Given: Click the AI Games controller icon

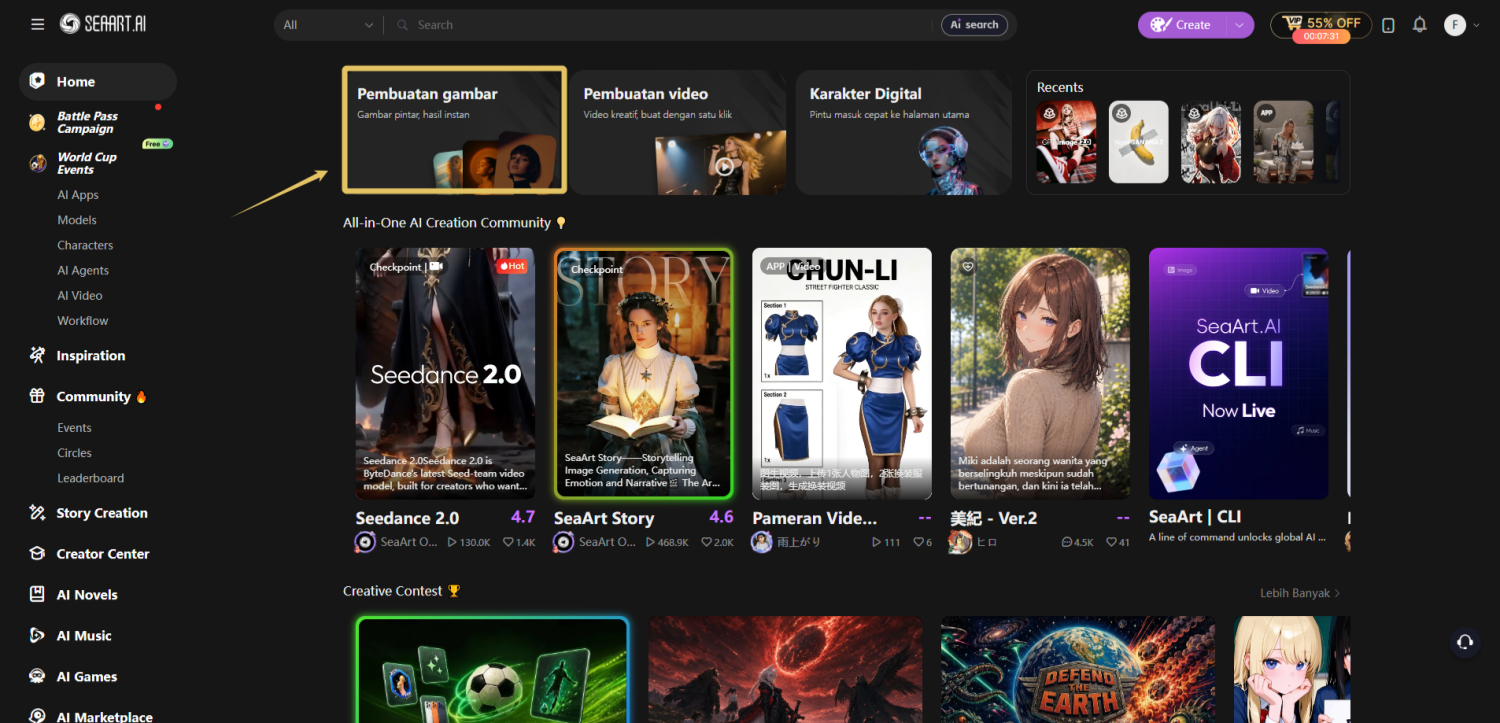Looking at the screenshot, I should pyautogui.click(x=37, y=677).
